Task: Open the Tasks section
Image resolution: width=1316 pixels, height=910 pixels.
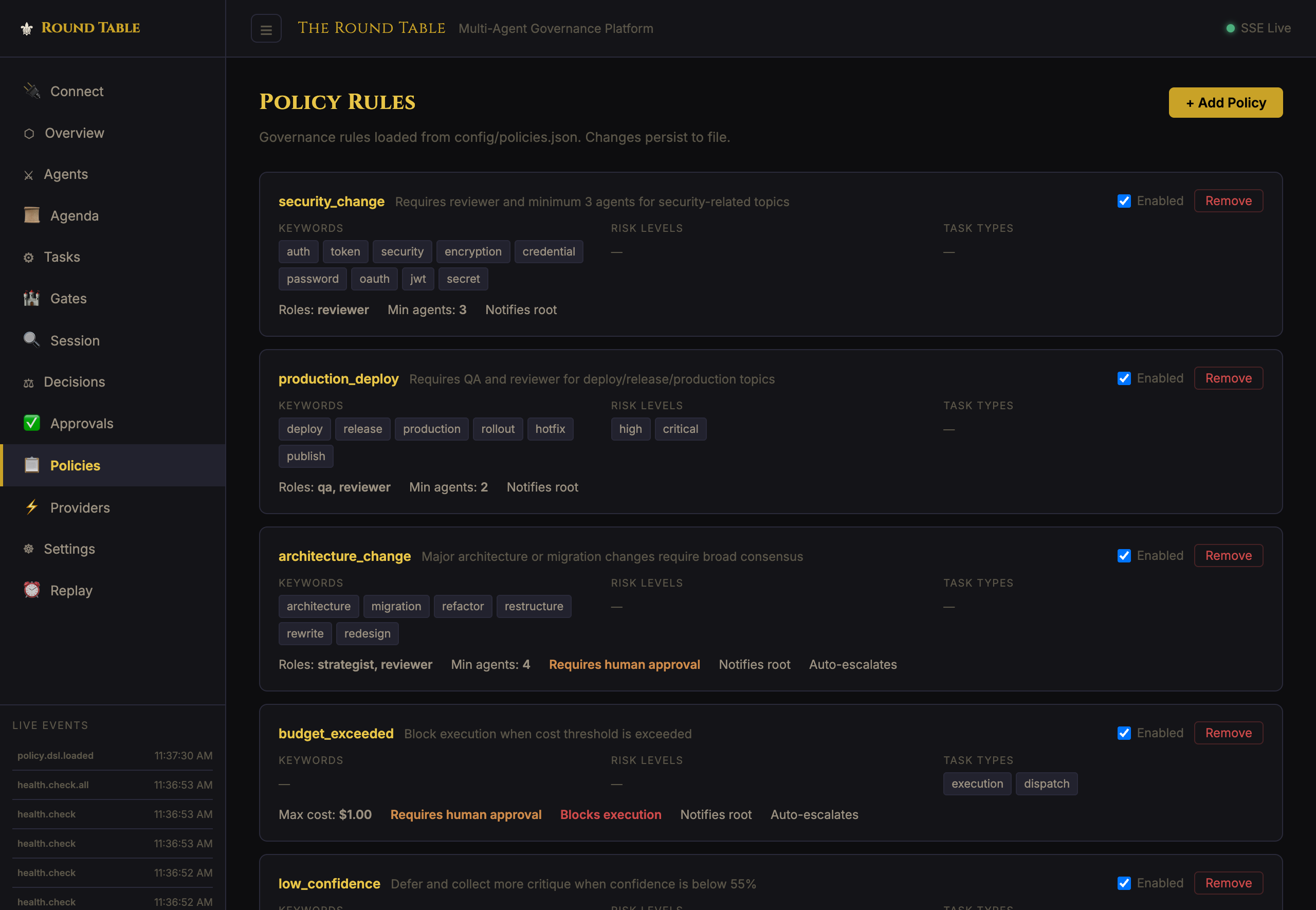Action: click(113, 257)
